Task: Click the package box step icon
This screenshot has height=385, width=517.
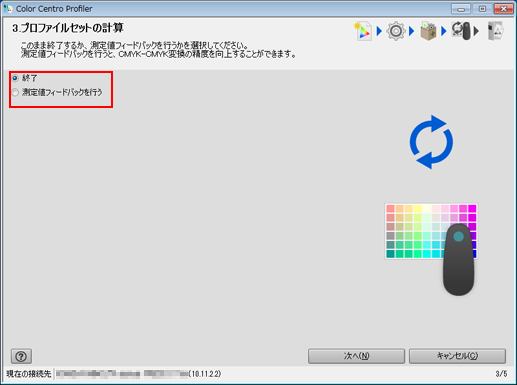Action: coord(428,31)
